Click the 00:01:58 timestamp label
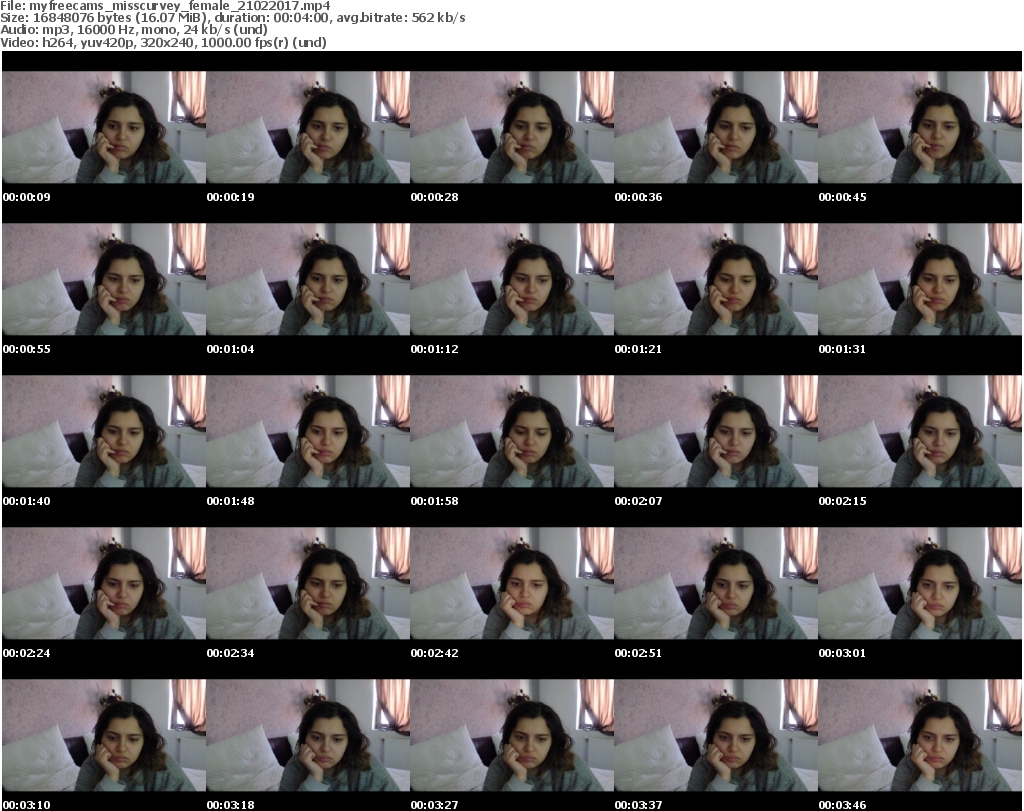The width and height of the screenshot is (1024, 811). pos(434,501)
